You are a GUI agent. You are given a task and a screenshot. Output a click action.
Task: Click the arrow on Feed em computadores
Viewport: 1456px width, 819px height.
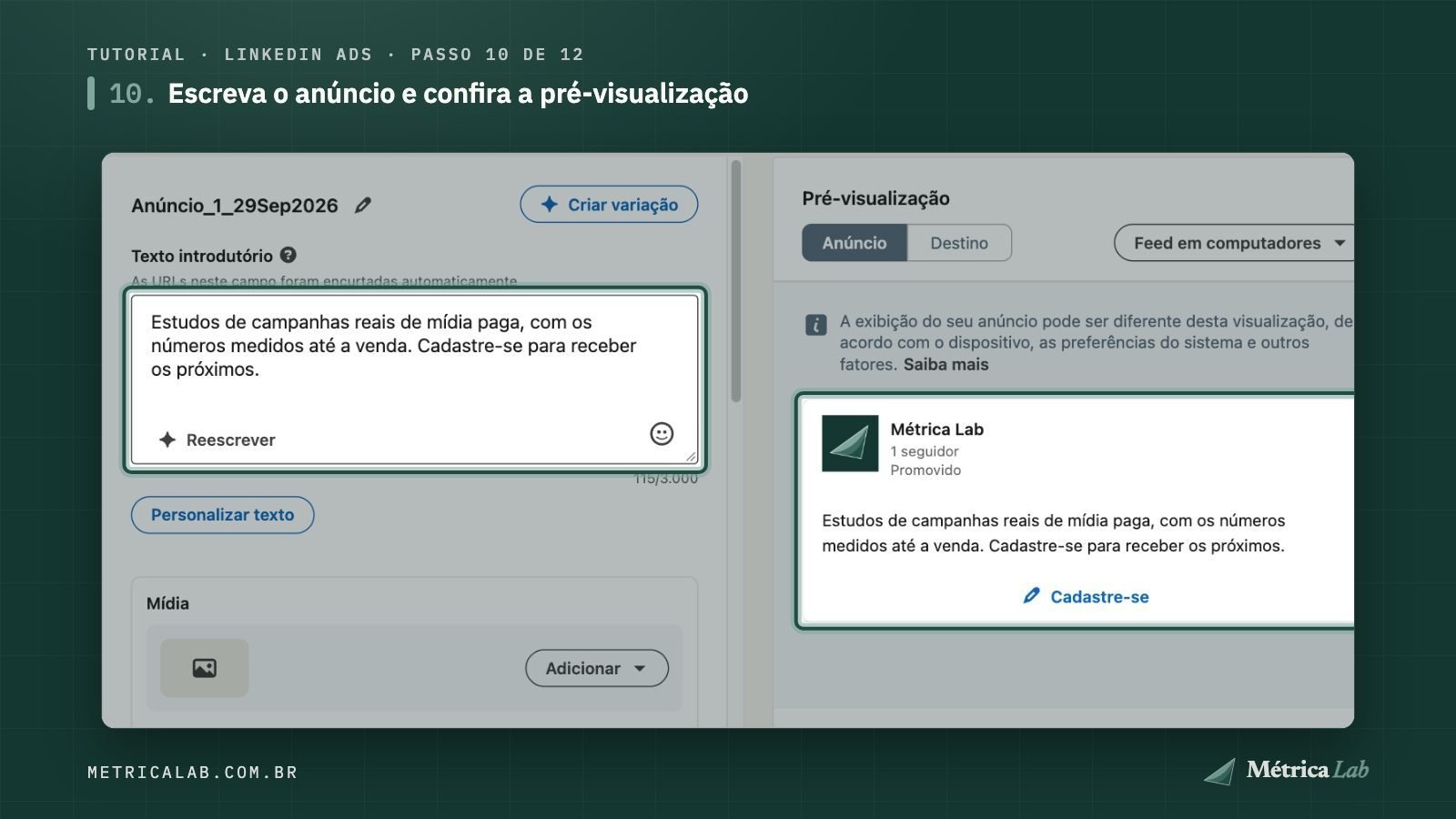(x=1340, y=243)
